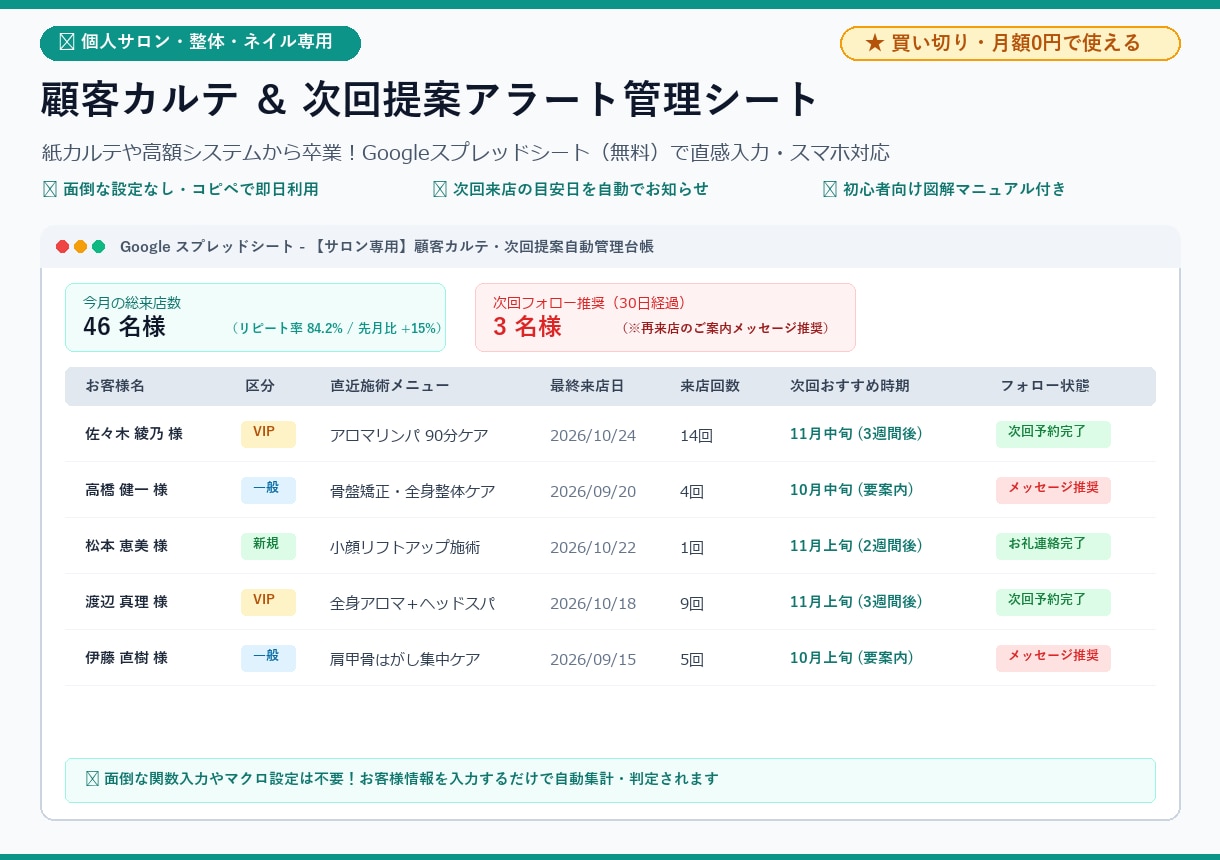The width and height of the screenshot is (1220, 860).
Task: Click the リピート率 84.2% statistic
Action: click(x=336, y=328)
